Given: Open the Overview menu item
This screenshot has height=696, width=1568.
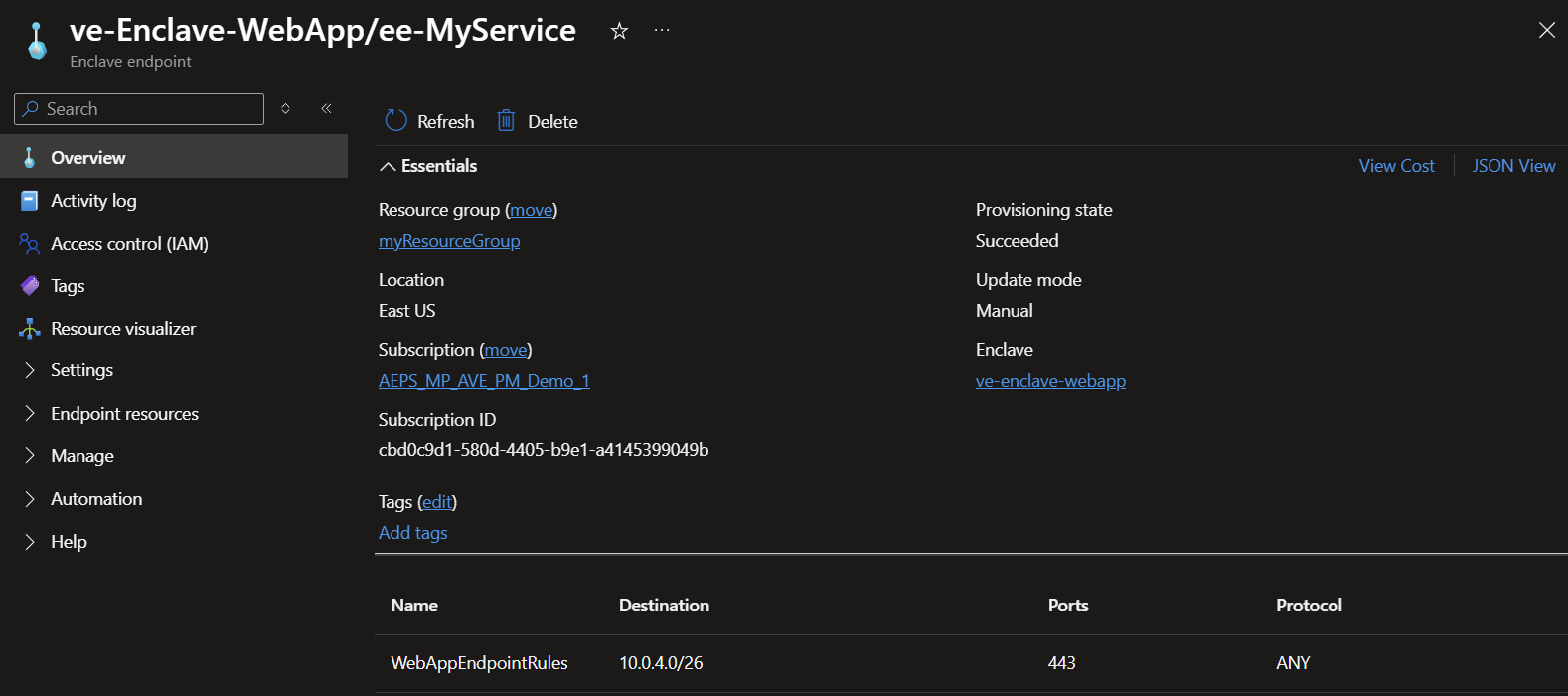Looking at the screenshot, I should (x=174, y=157).
